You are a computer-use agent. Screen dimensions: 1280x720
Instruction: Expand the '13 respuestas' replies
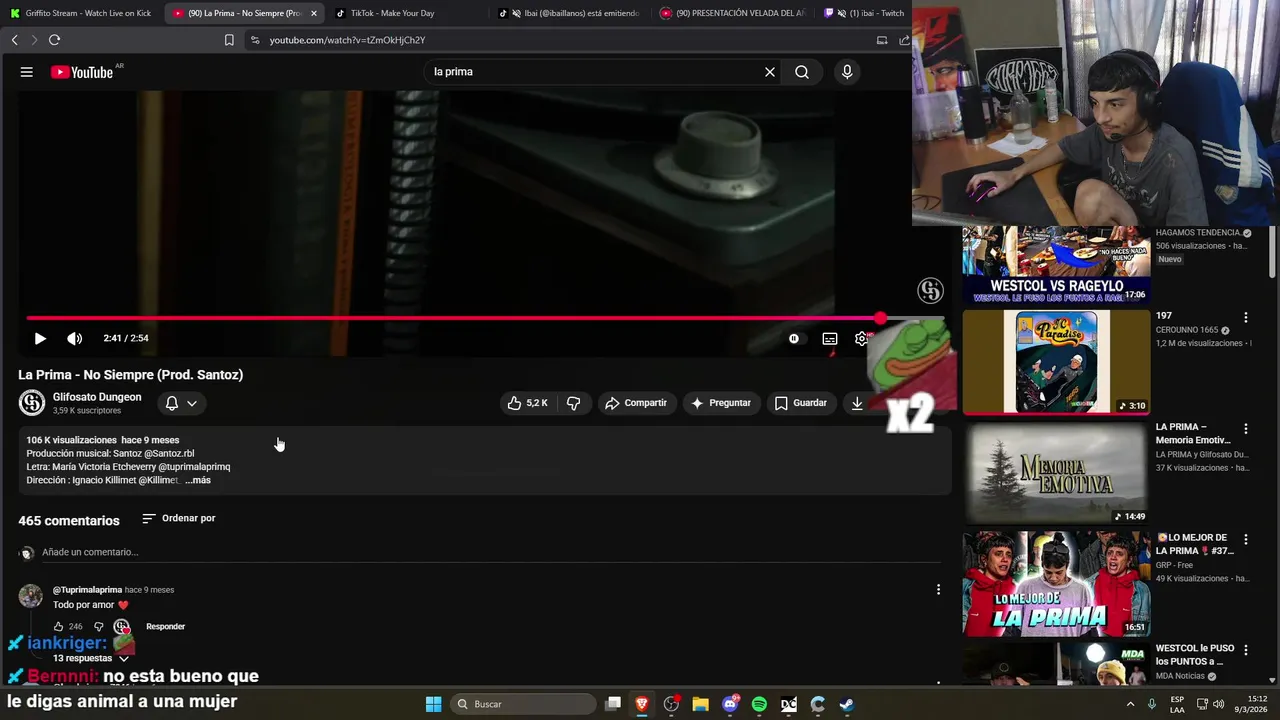(91, 658)
